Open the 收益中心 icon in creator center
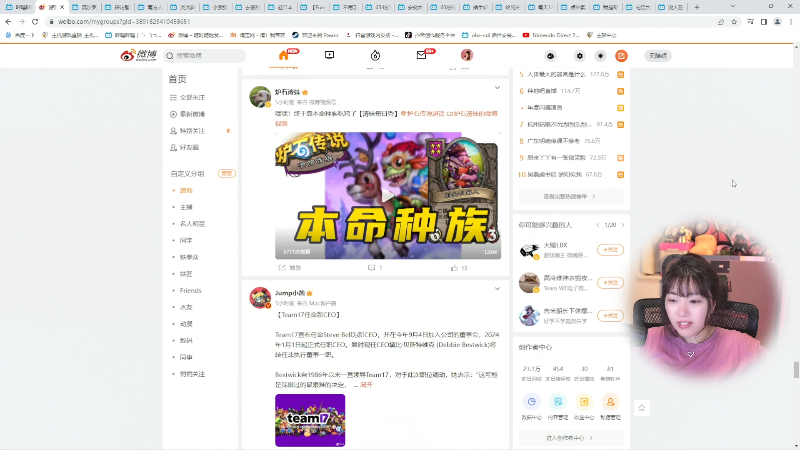Image resolution: width=800 pixels, height=450 pixels. point(584,402)
